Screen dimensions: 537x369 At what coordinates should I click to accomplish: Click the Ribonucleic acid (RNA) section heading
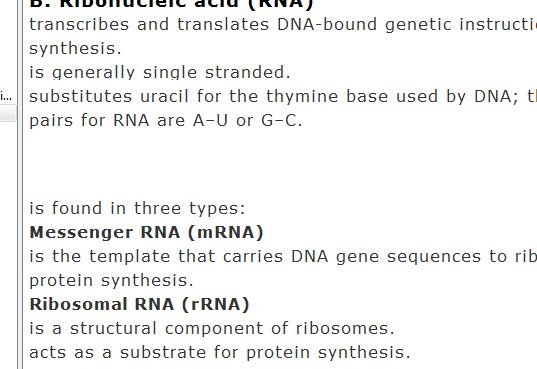(x=171, y=3)
